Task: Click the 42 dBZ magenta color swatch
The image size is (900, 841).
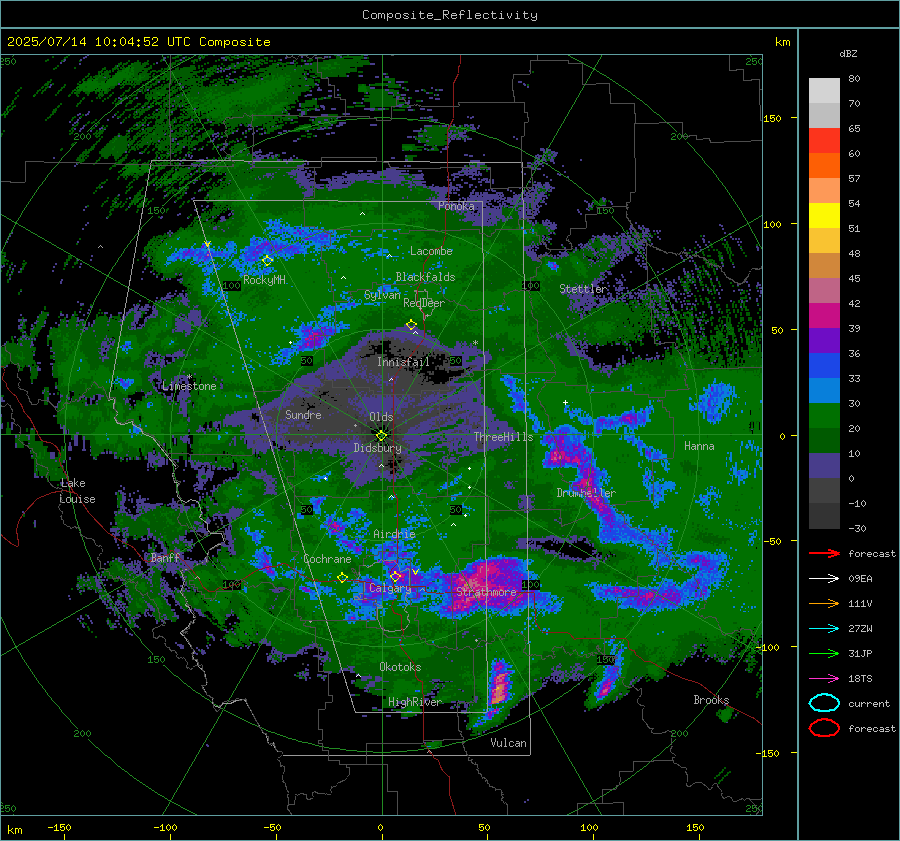Action: pos(824,316)
